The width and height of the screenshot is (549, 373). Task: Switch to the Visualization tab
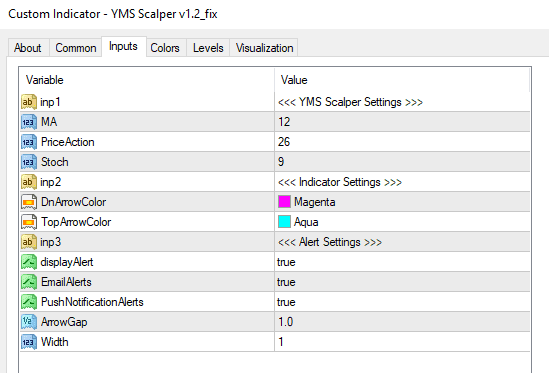point(264,48)
